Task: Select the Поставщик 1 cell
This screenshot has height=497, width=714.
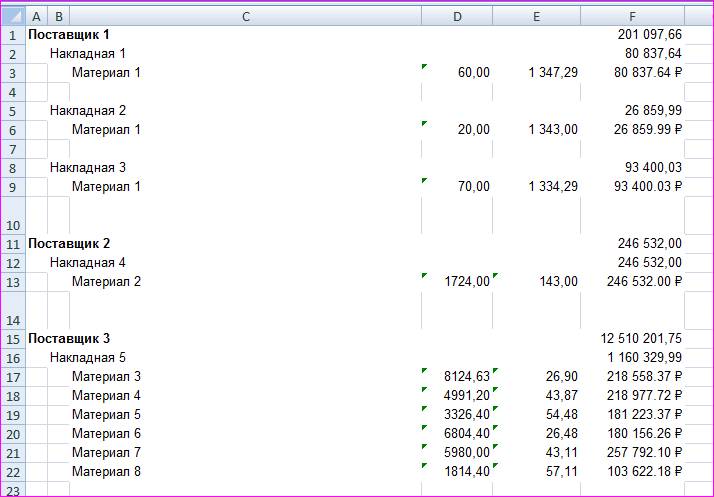Action: [x=82, y=35]
